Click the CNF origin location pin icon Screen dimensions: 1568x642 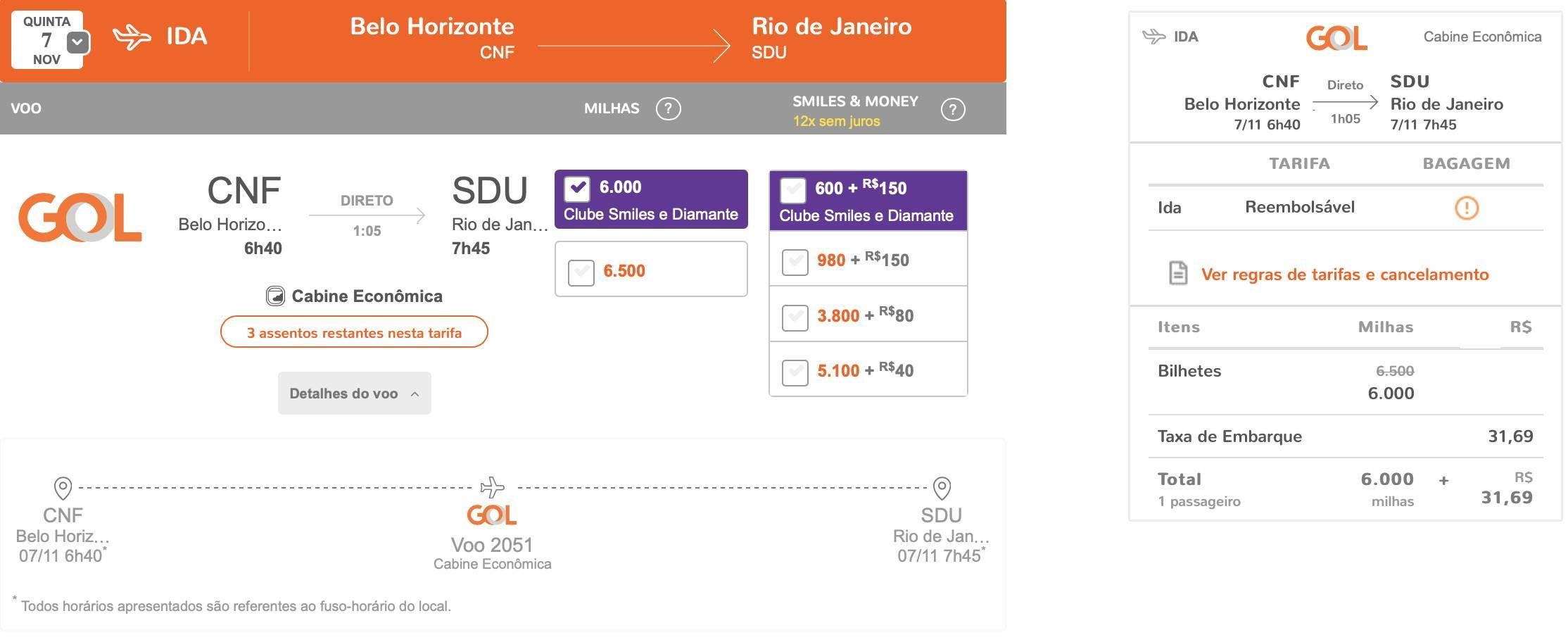(x=63, y=488)
